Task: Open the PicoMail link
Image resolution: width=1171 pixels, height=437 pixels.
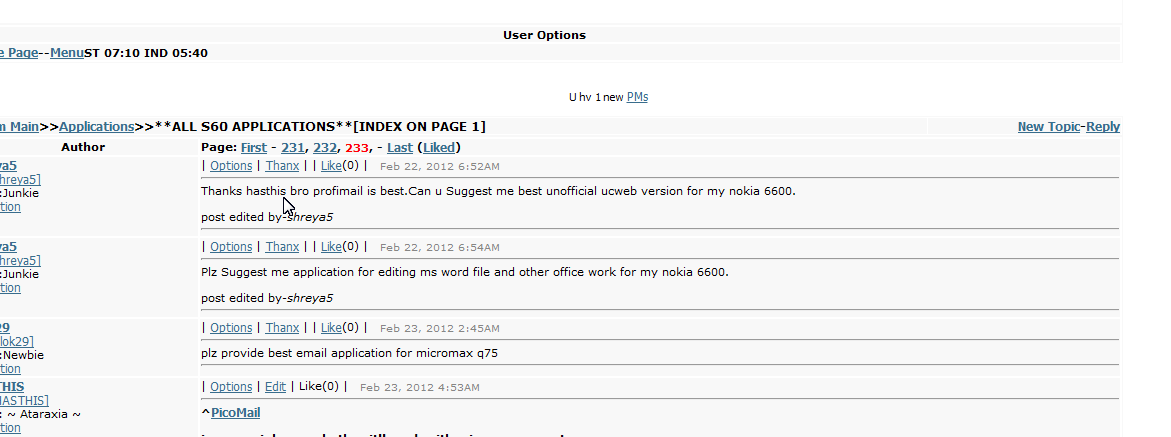Action: (235, 412)
